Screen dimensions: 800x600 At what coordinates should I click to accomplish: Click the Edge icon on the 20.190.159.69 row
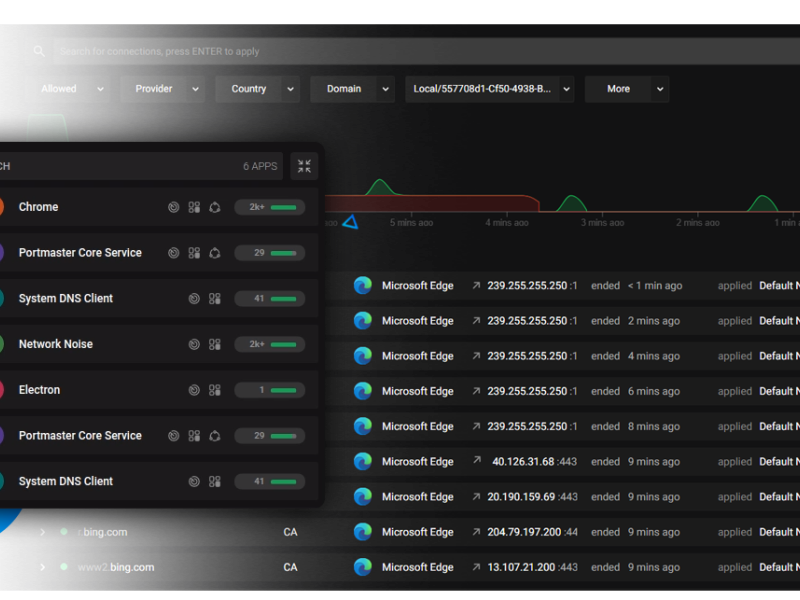tap(363, 496)
